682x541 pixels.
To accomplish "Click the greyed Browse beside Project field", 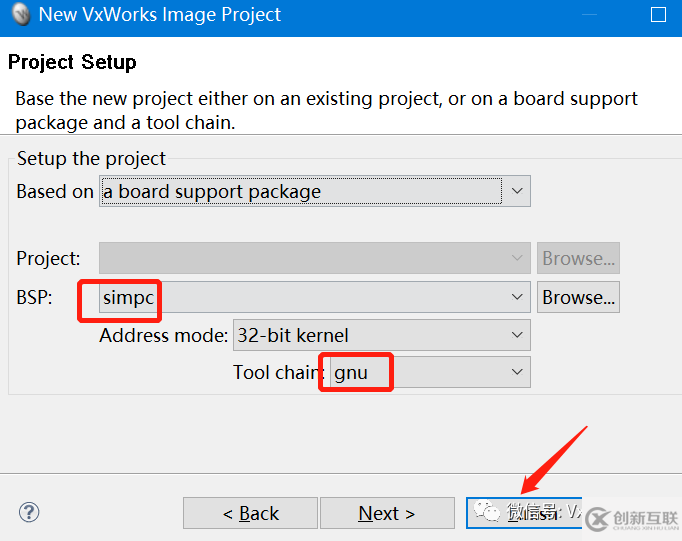I will (578, 258).
